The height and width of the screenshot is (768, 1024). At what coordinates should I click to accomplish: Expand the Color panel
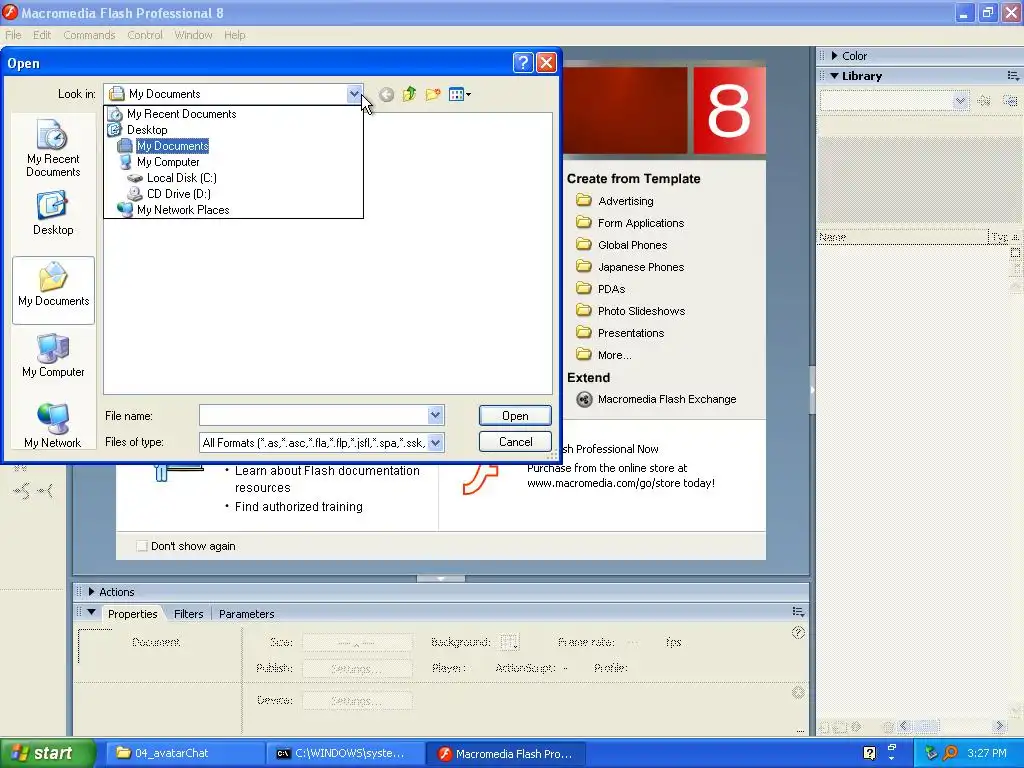834,56
